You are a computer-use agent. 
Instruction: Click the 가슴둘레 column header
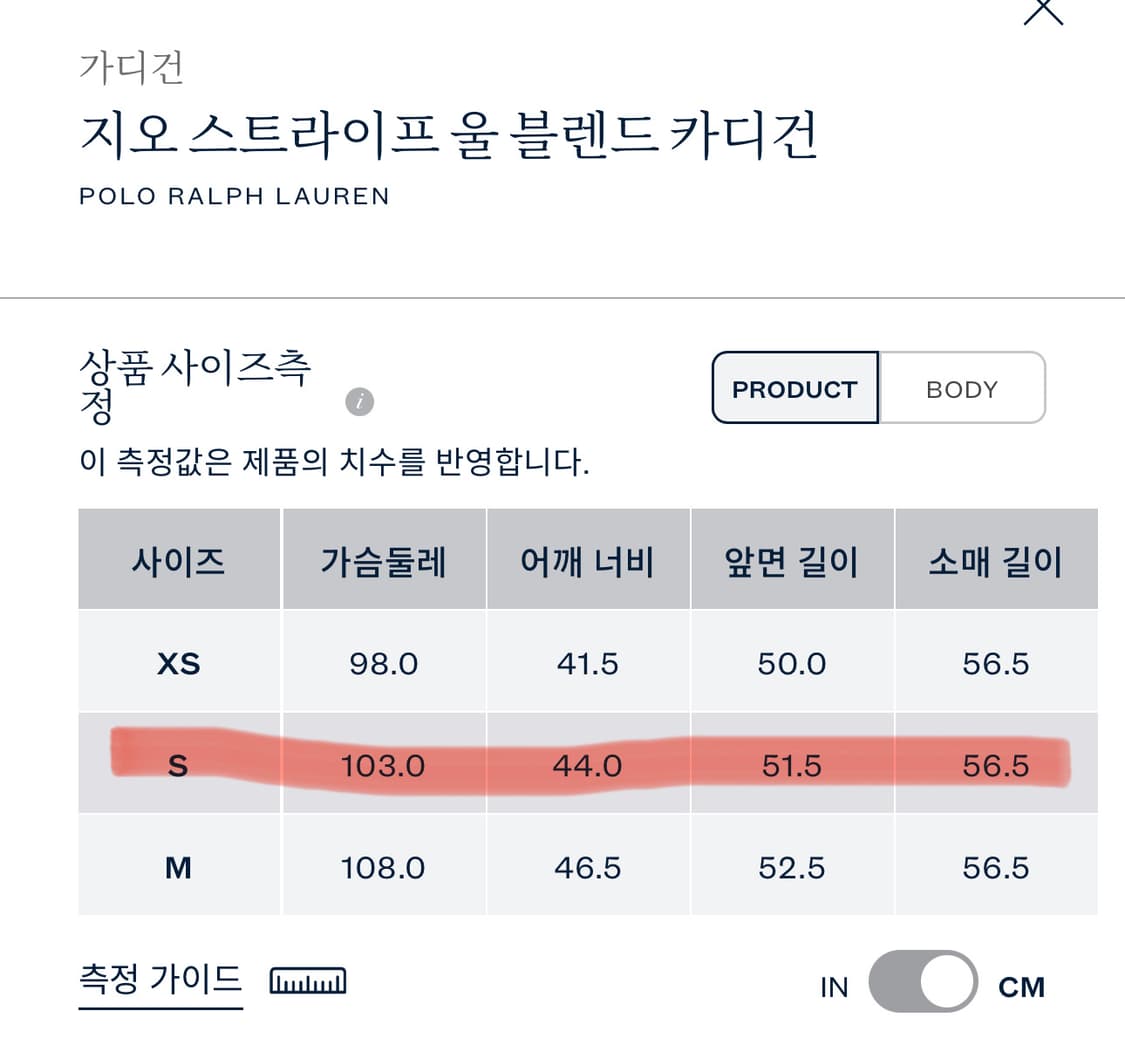(x=383, y=561)
